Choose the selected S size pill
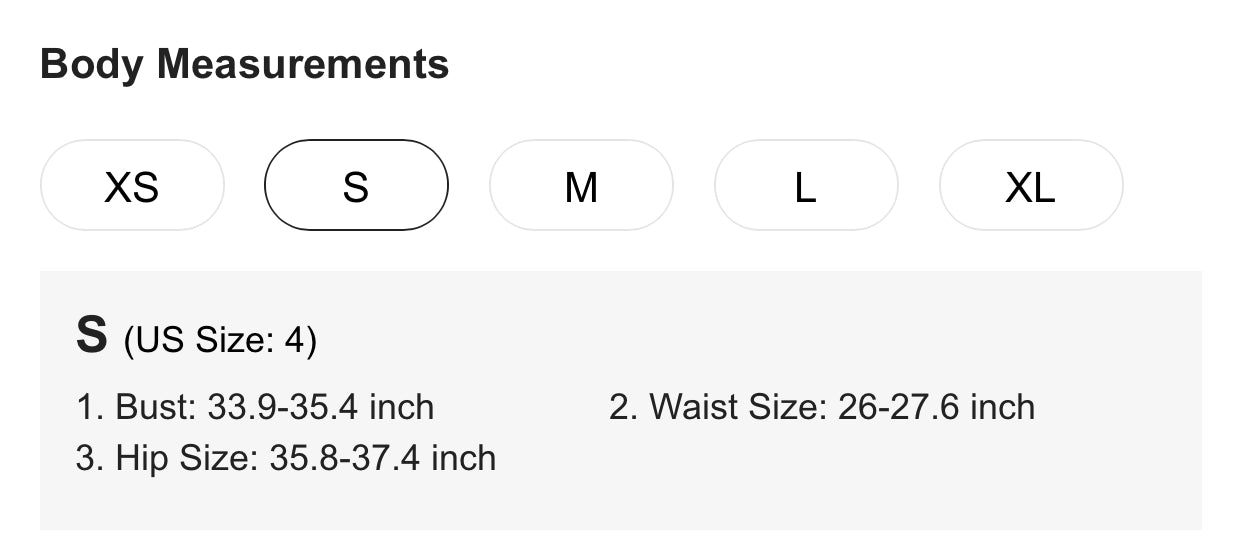This screenshot has height=541, width=1242. tap(356, 186)
